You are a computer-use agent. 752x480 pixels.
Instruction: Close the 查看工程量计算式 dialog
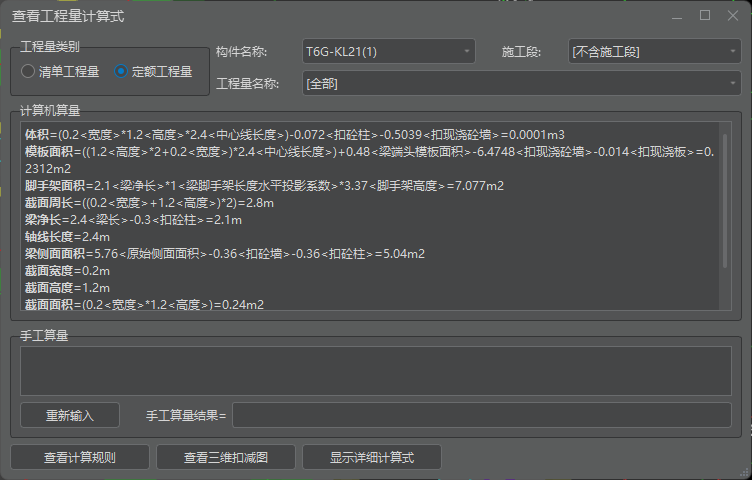click(733, 16)
